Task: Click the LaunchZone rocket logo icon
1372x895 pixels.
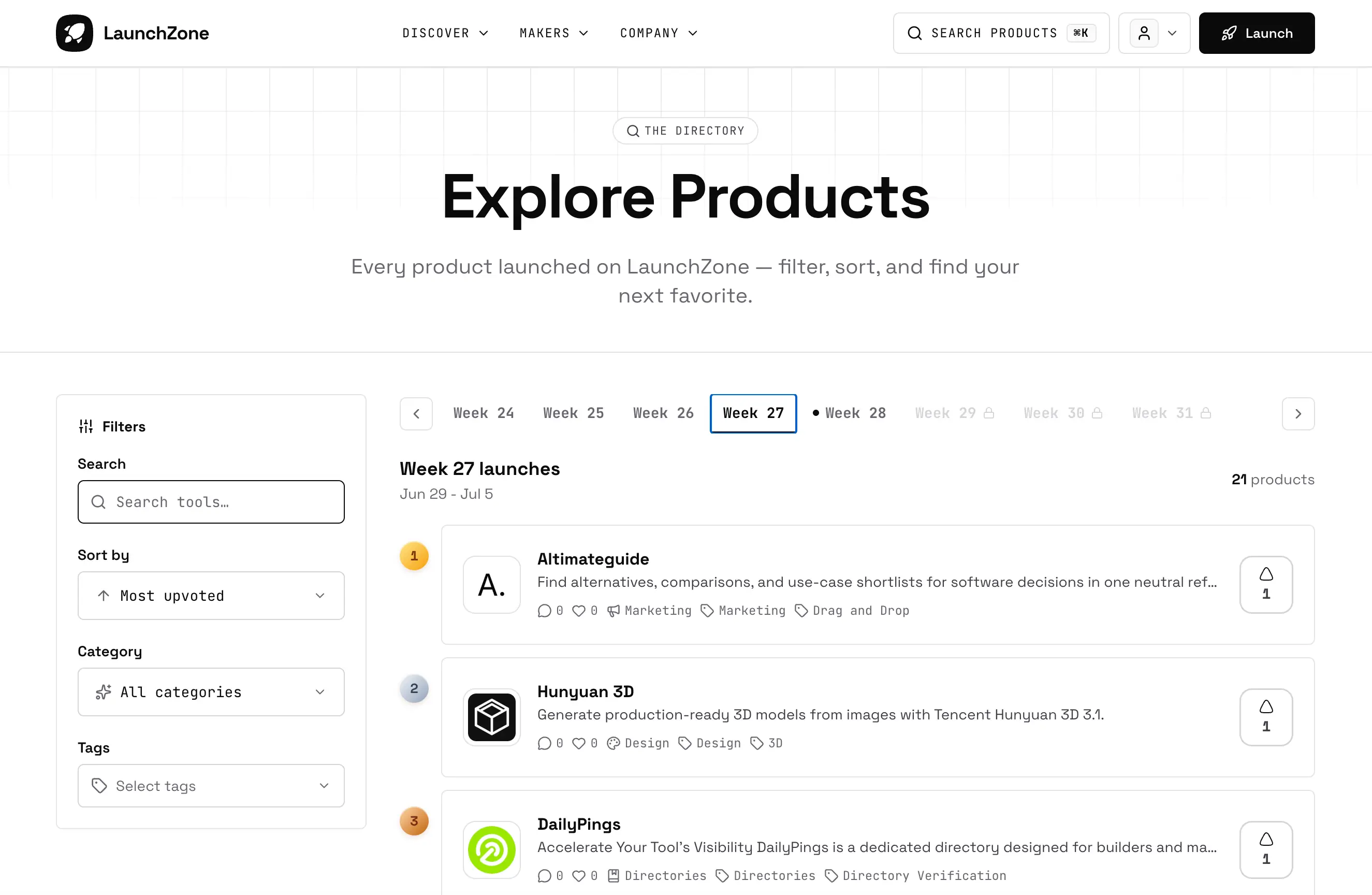Action: click(75, 33)
